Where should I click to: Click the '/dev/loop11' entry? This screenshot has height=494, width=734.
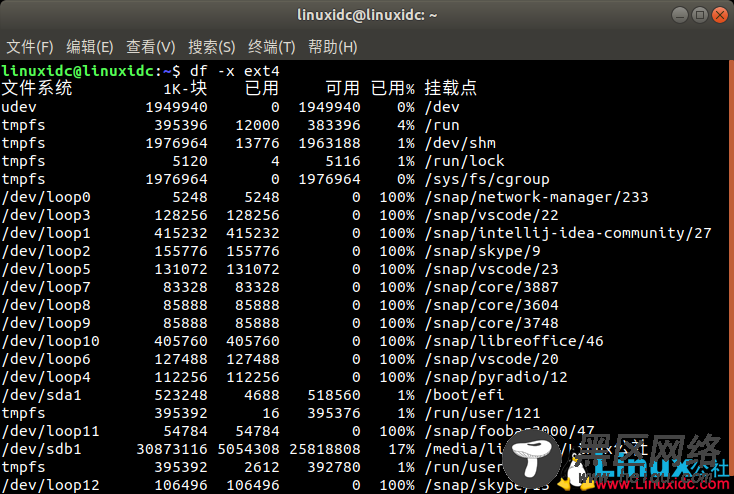coord(51,431)
